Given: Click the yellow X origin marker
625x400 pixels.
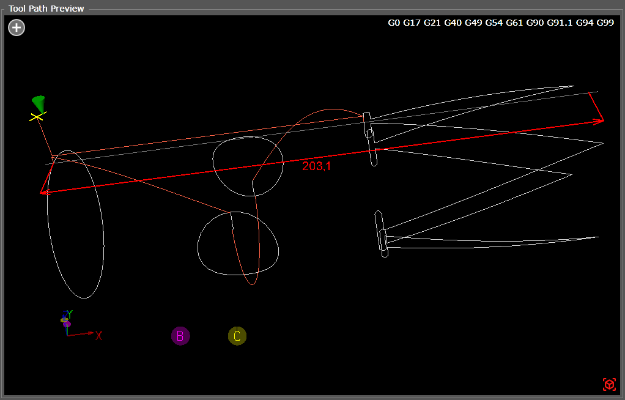Looking at the screenshot, I should tap(37, 117).
